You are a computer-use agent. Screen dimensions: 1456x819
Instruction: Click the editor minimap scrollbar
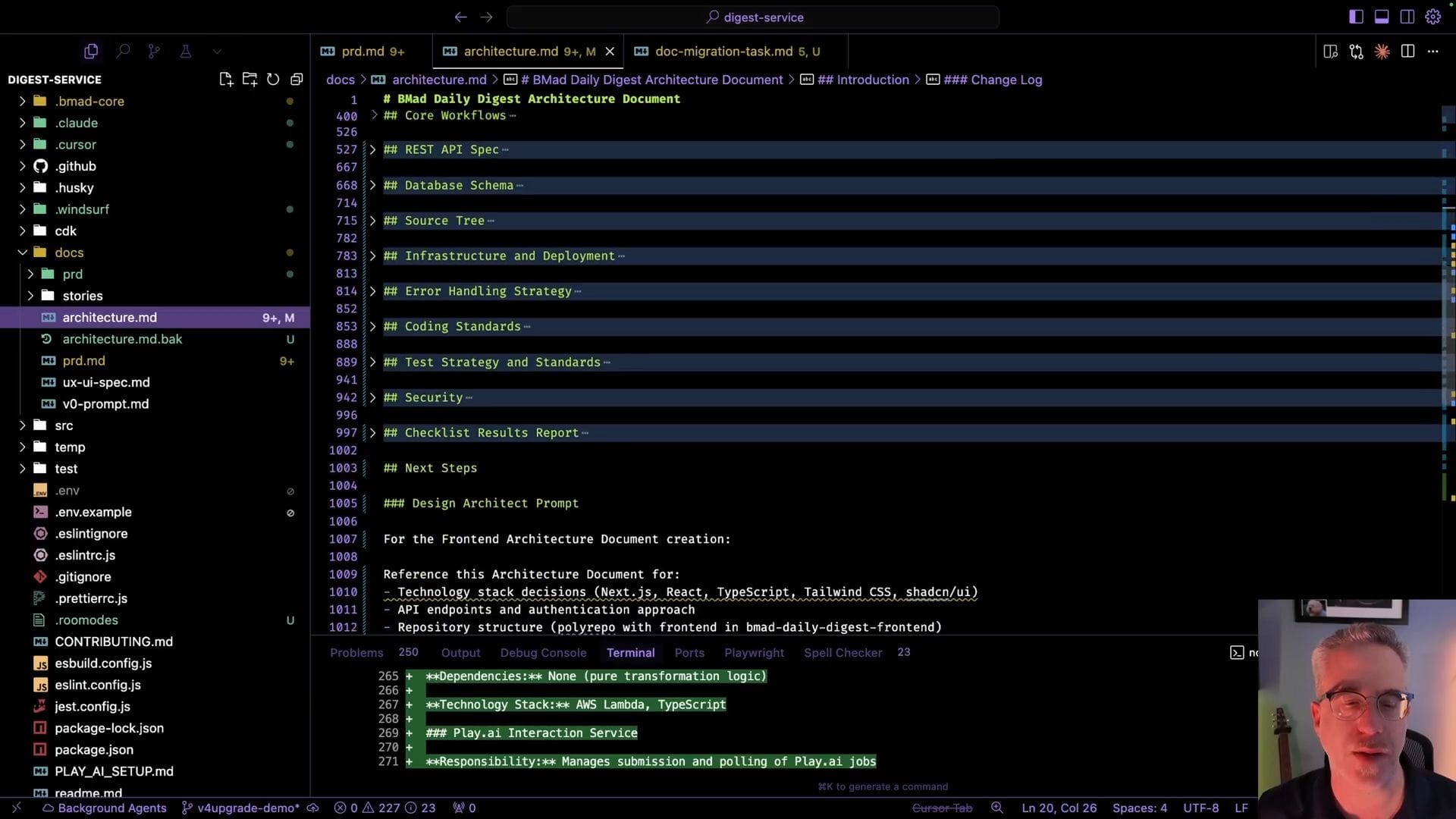[x=1447, y=303]
